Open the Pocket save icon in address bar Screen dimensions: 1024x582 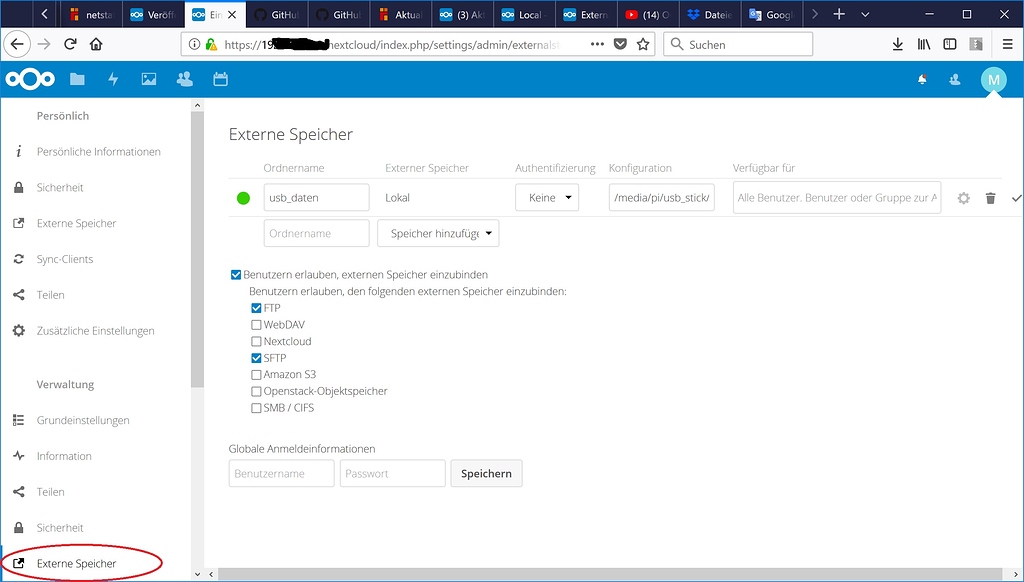point(620,44)
